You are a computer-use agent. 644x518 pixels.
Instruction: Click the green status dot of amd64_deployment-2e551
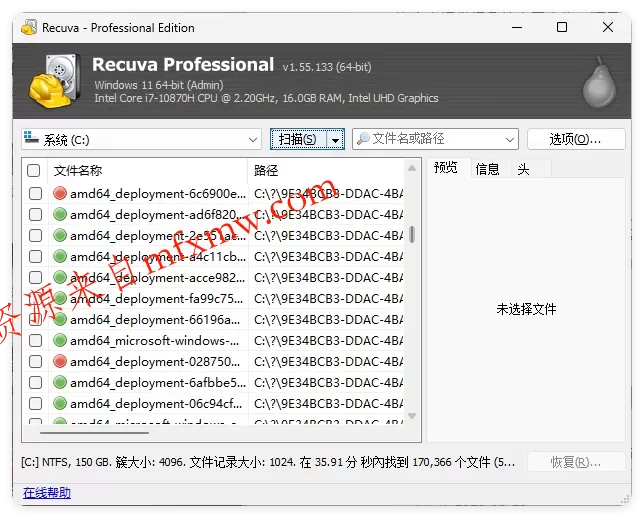click(60, 235)
